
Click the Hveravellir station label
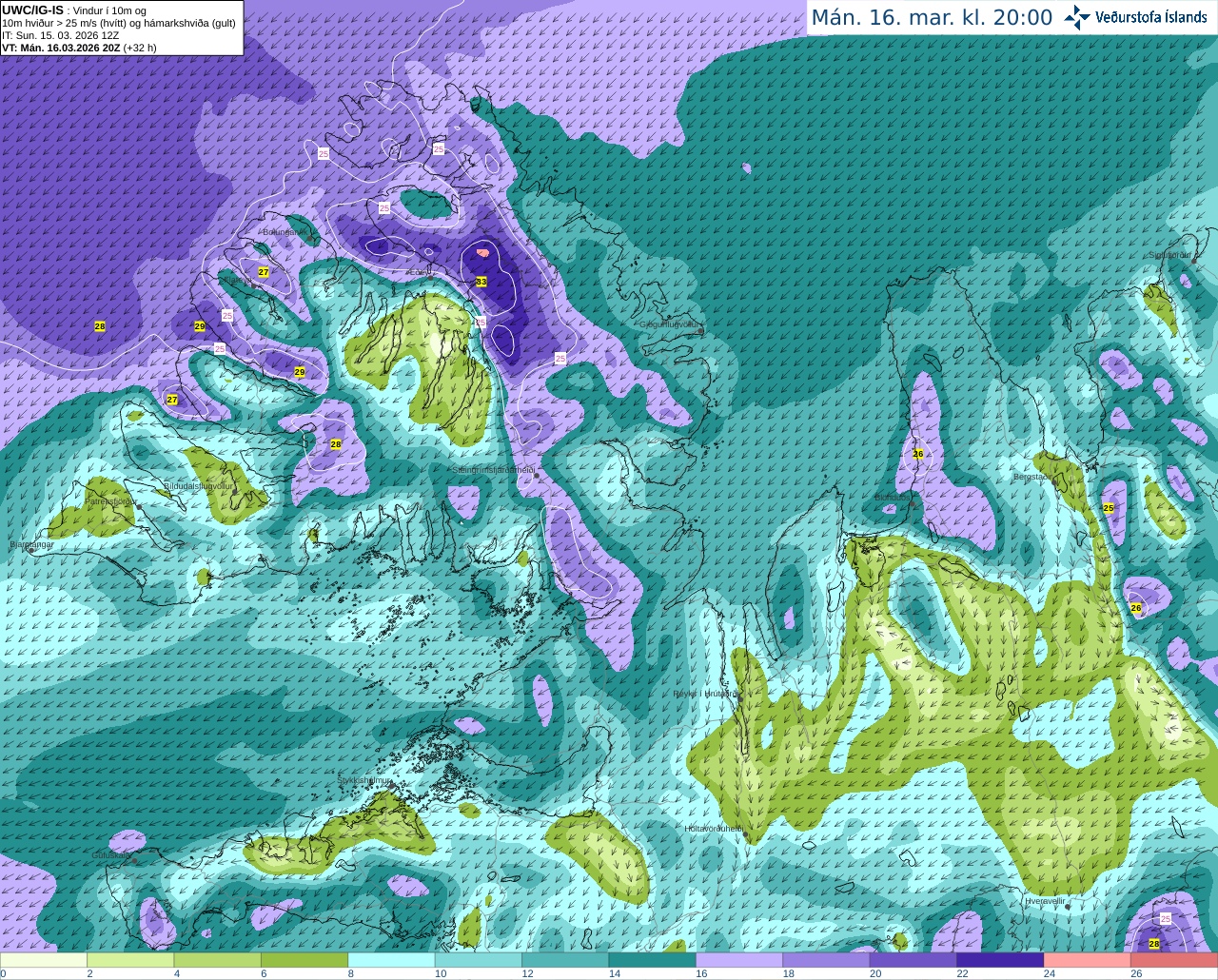pyautogui.click(x=1045, y=901)
